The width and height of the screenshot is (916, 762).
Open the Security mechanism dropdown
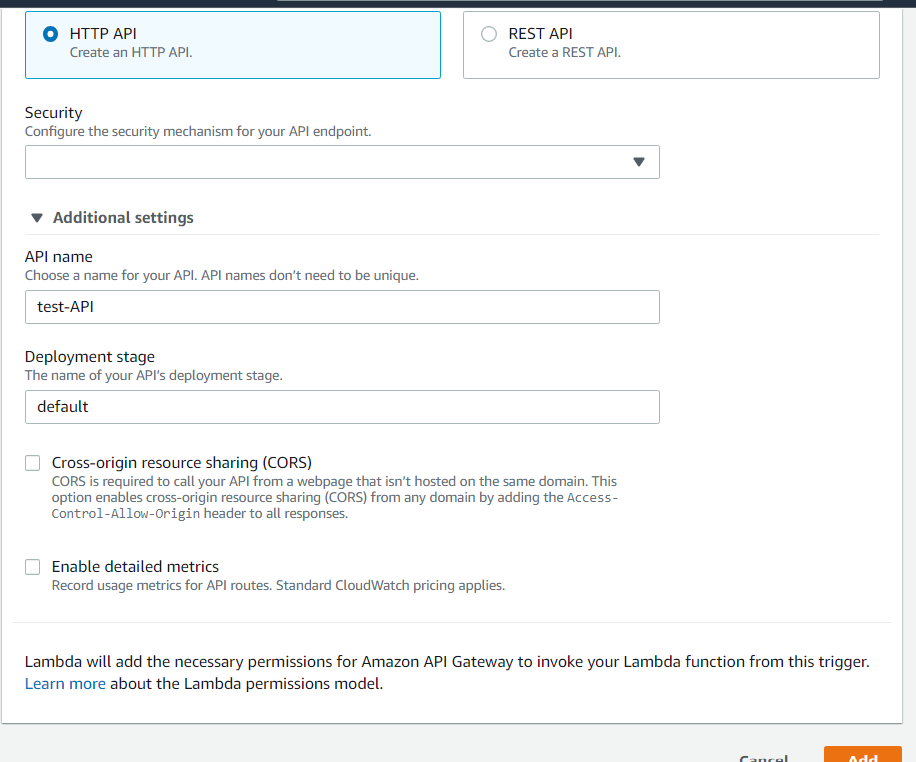click(342, 162)
